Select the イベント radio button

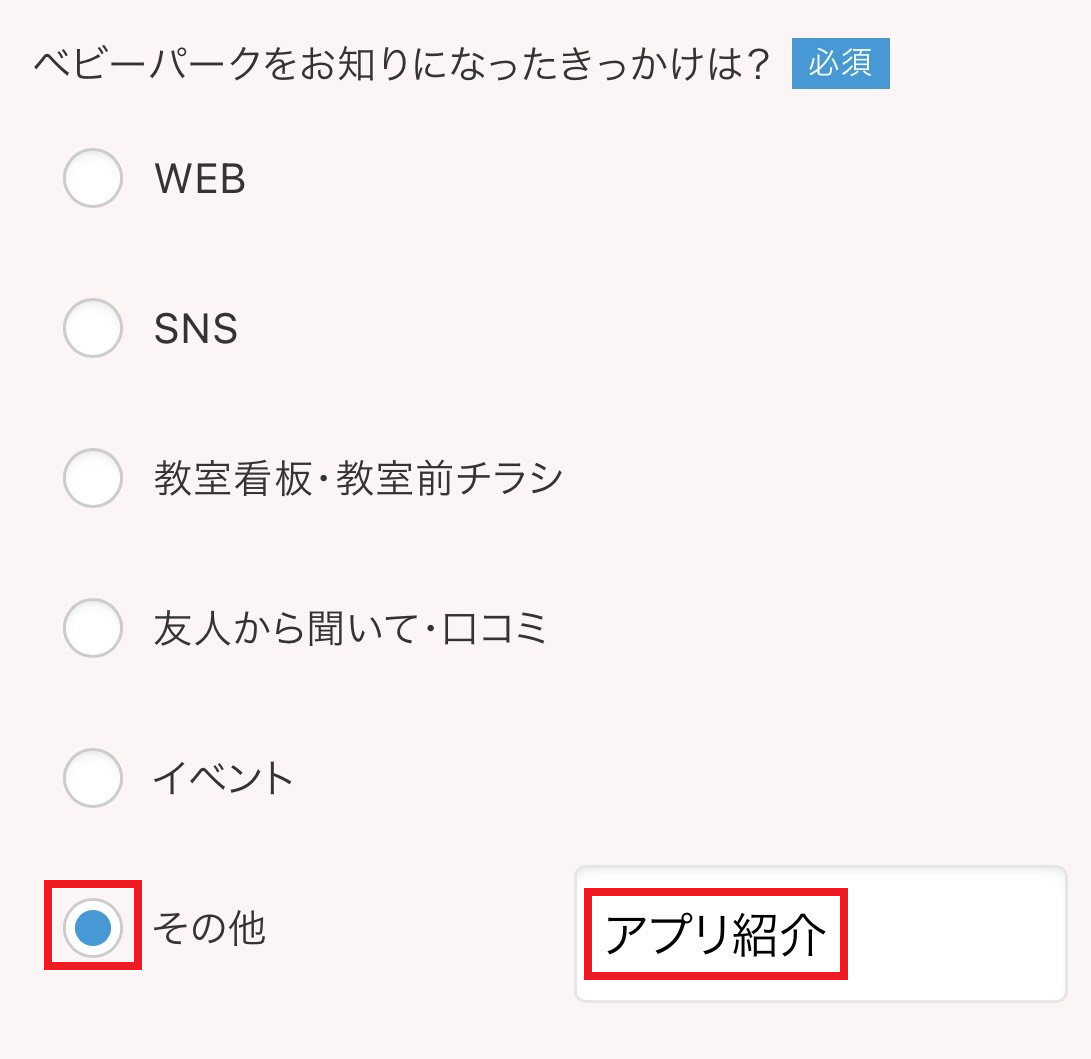click(x=93, y=778)
